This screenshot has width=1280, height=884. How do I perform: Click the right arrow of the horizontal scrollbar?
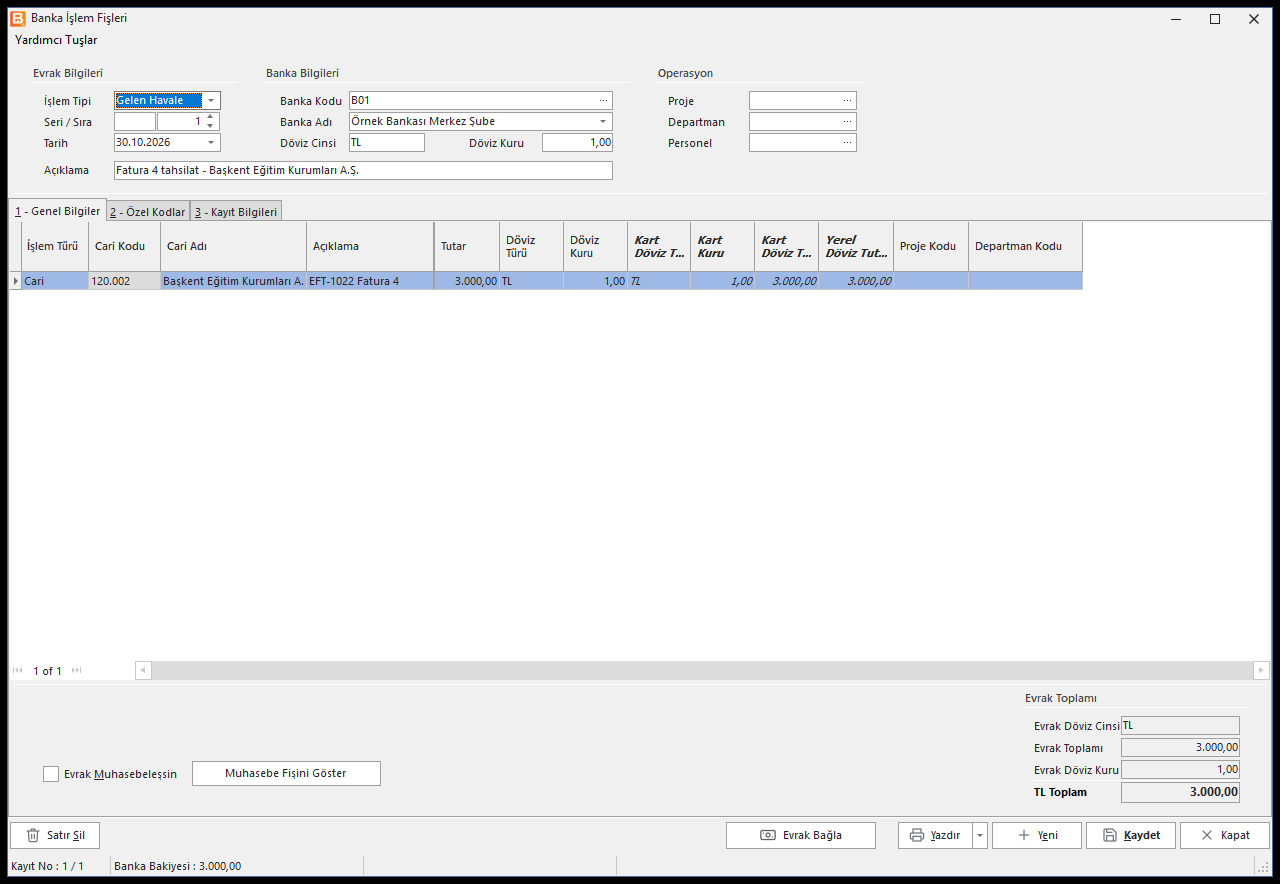(x=1261, y=671)
